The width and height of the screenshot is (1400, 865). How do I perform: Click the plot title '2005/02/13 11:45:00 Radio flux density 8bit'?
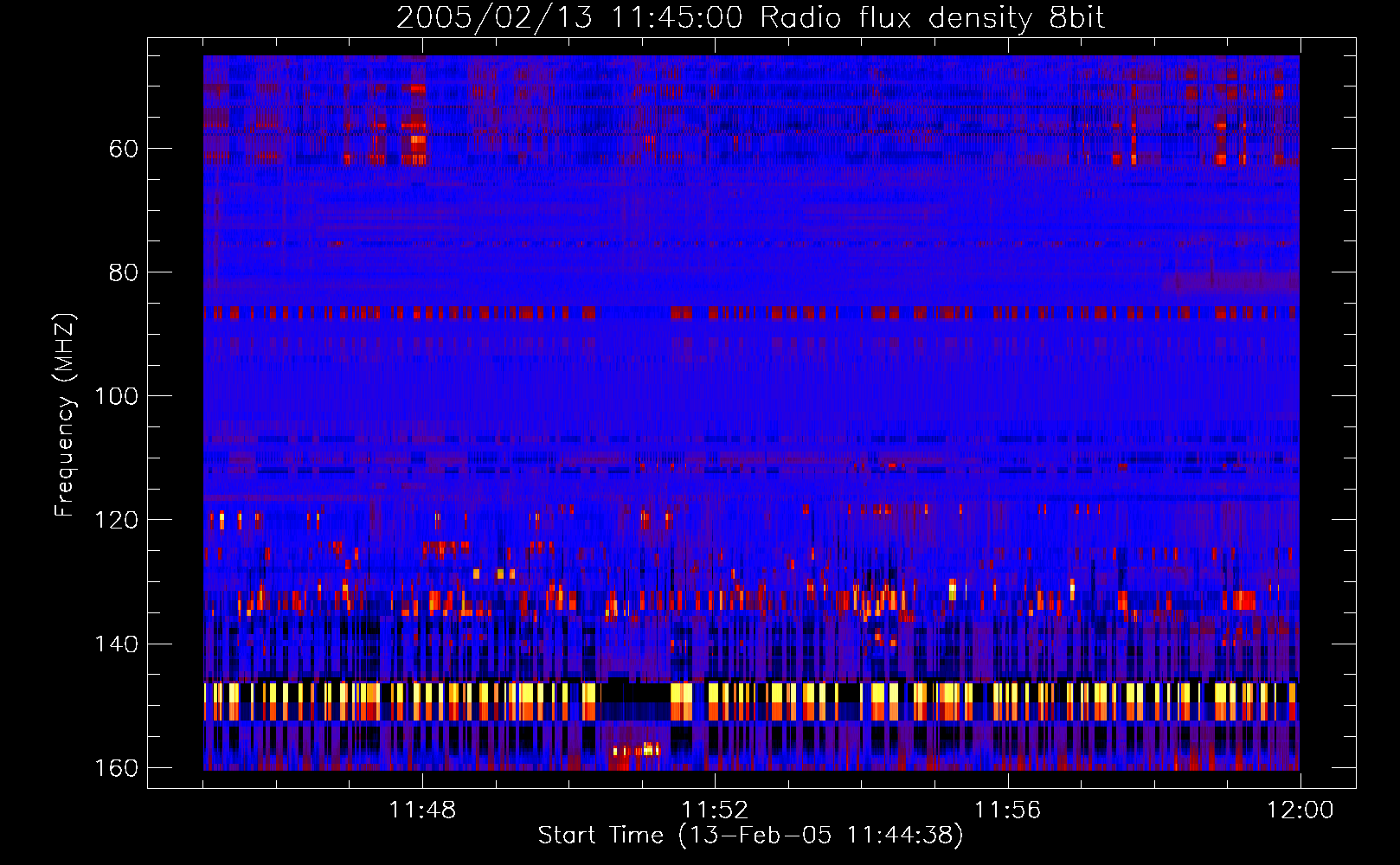750,18
